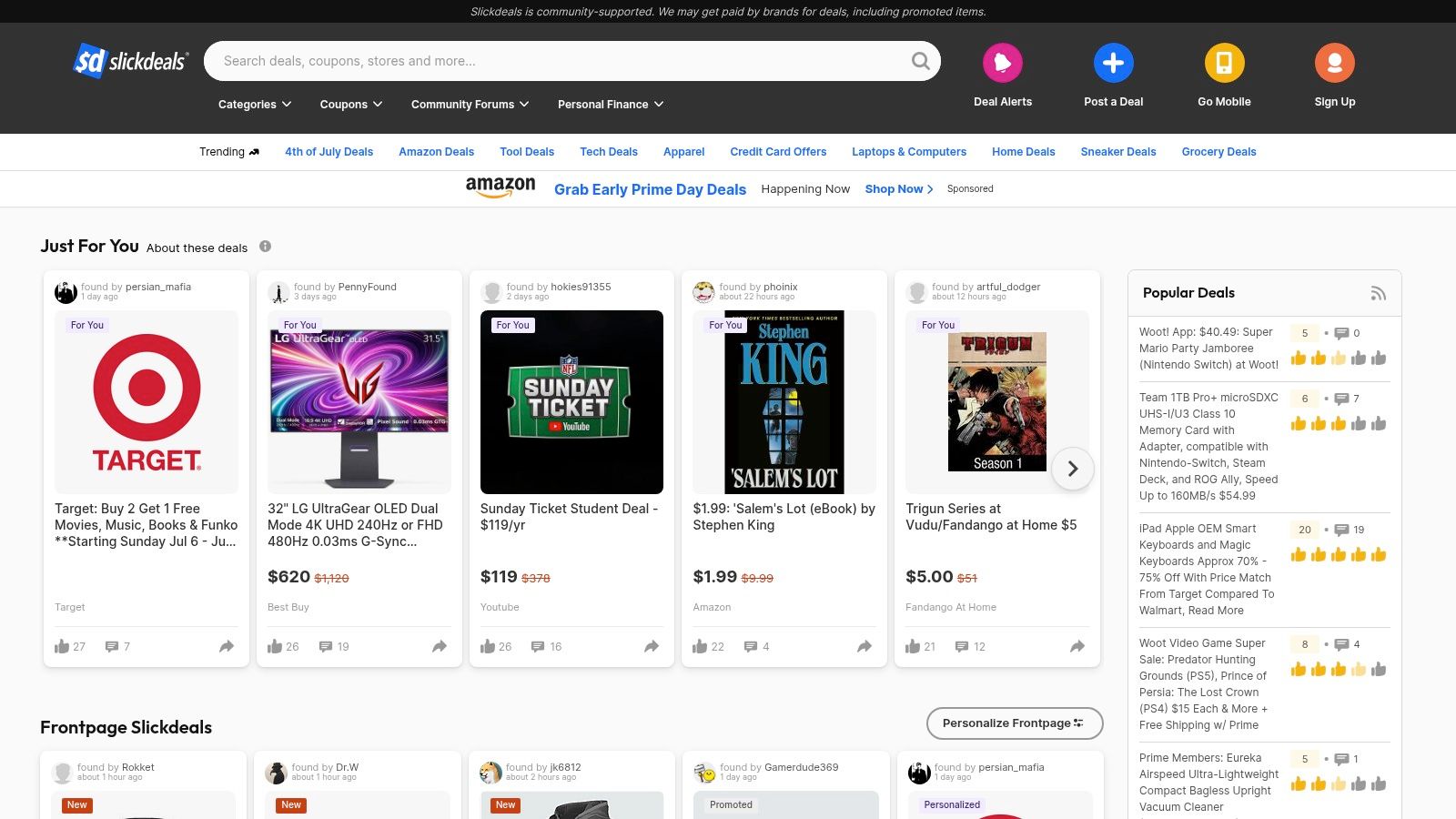This screenshot has width=1456, height=819.
Task: Open the Trigun Season 1 image
Action: (997, 402)
